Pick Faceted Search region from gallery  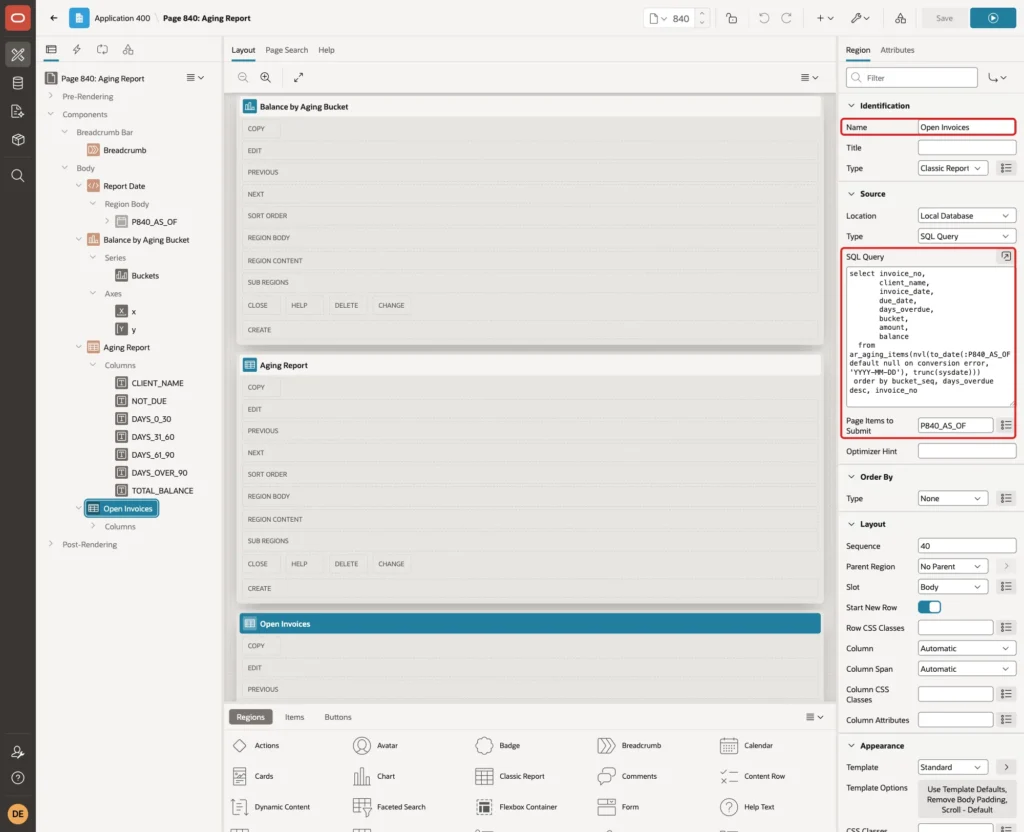tap(389, 807)
